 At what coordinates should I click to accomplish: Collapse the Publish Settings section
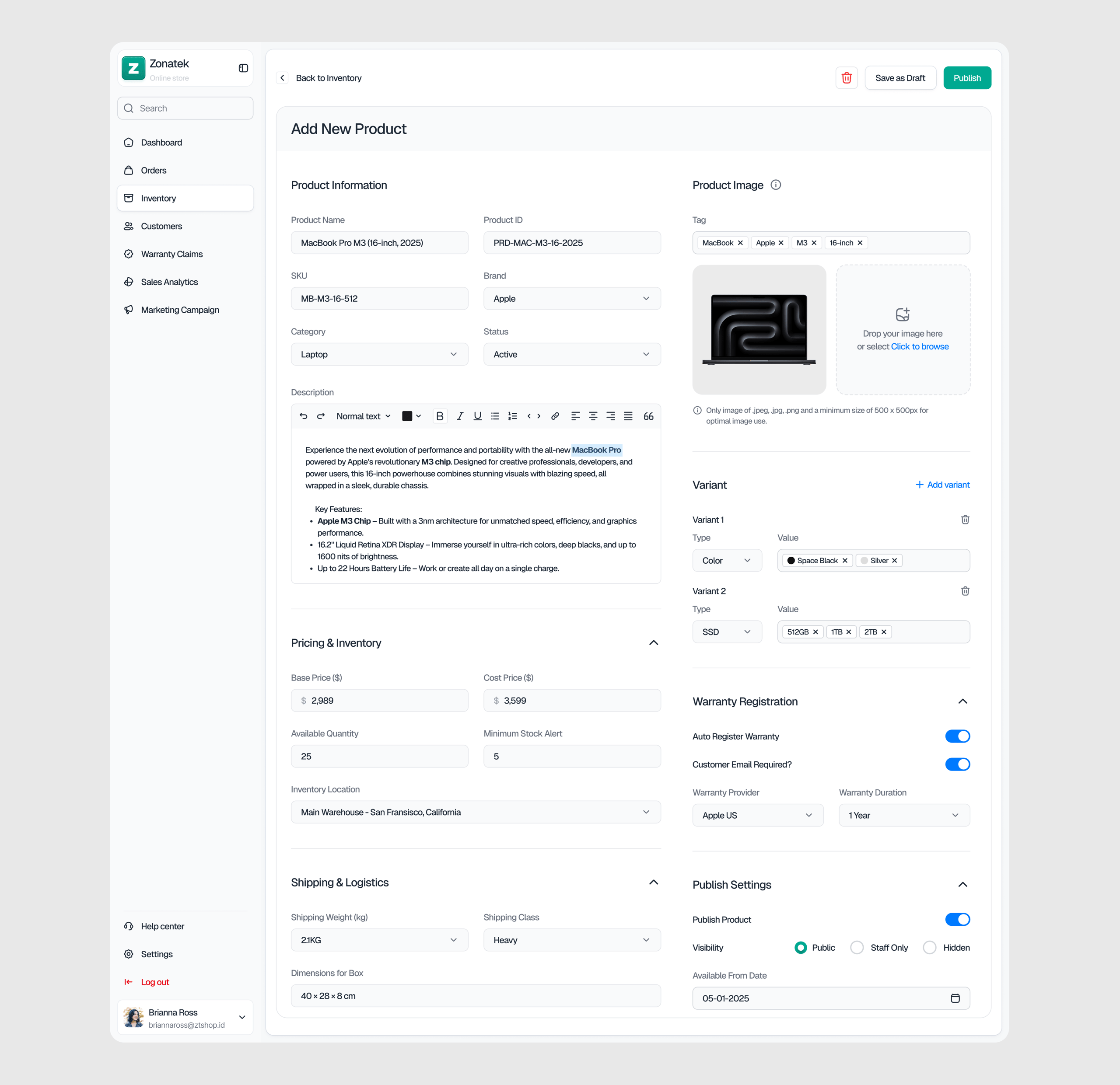click(962, 885)
